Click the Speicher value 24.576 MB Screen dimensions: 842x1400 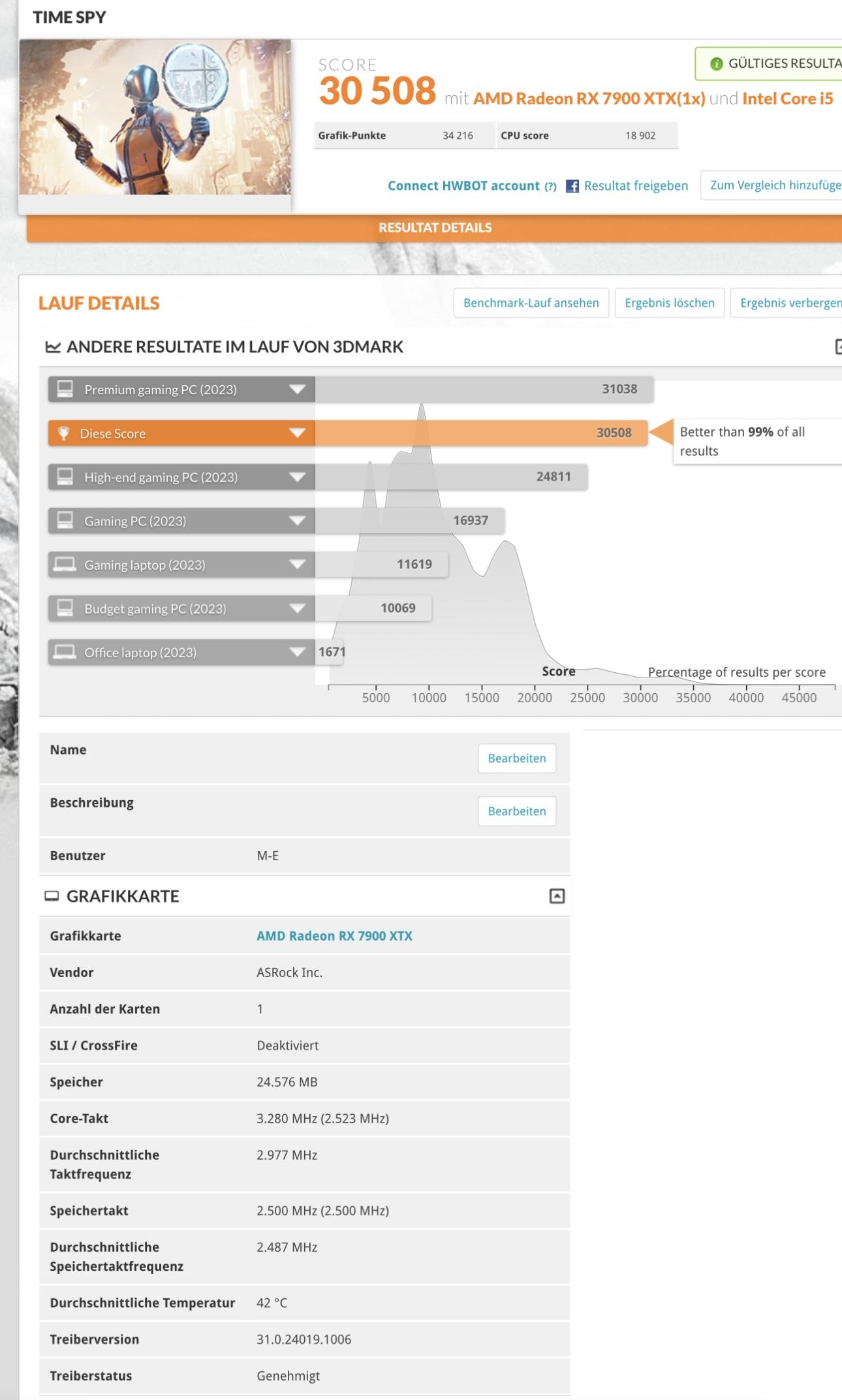[x=287, y=1082]
